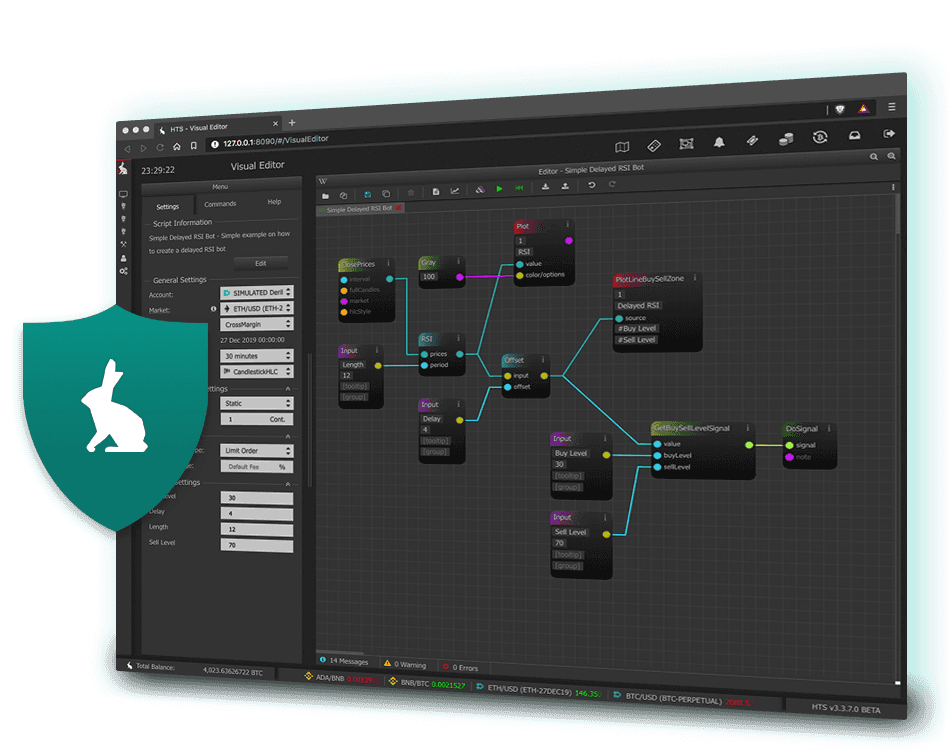
Task: Open the monitor dashboard sidebar icon
Action: (124, 194)
